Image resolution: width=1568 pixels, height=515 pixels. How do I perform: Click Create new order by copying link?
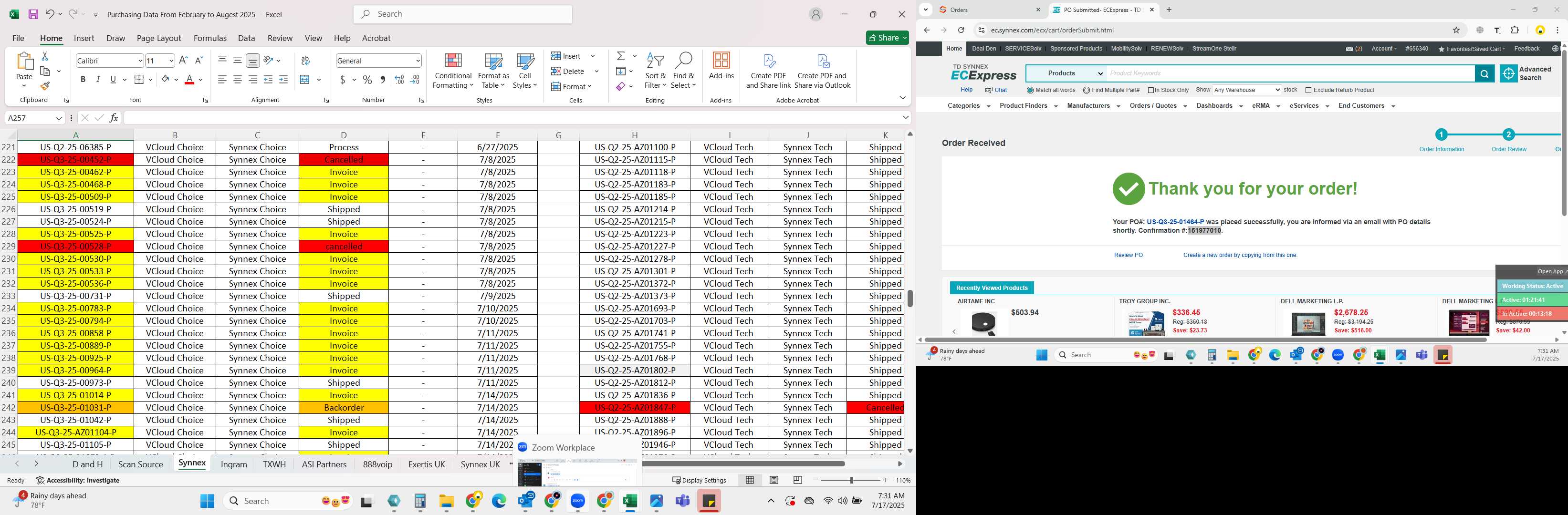pos(1240,256)
